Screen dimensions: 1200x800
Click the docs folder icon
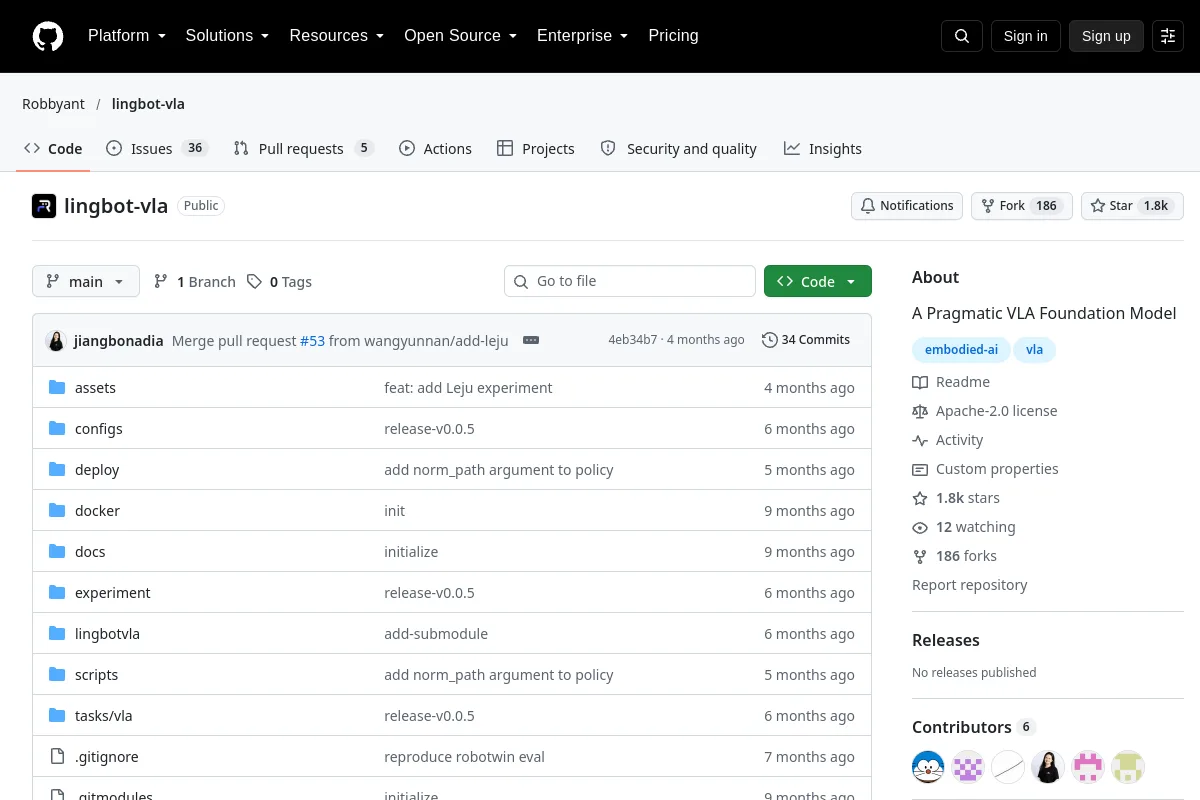coord(57,552)
